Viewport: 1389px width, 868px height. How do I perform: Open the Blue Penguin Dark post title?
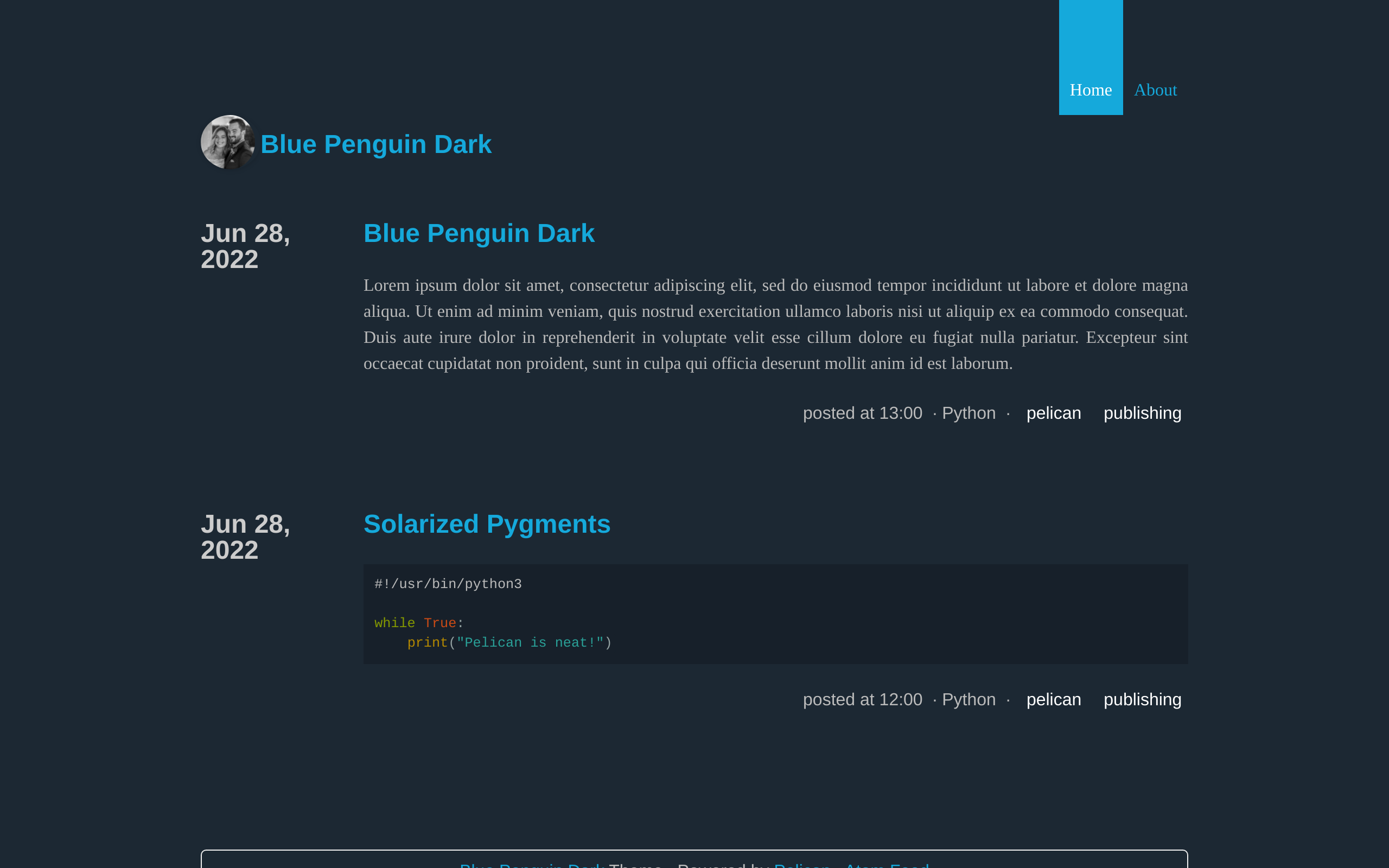coord(479,233)
